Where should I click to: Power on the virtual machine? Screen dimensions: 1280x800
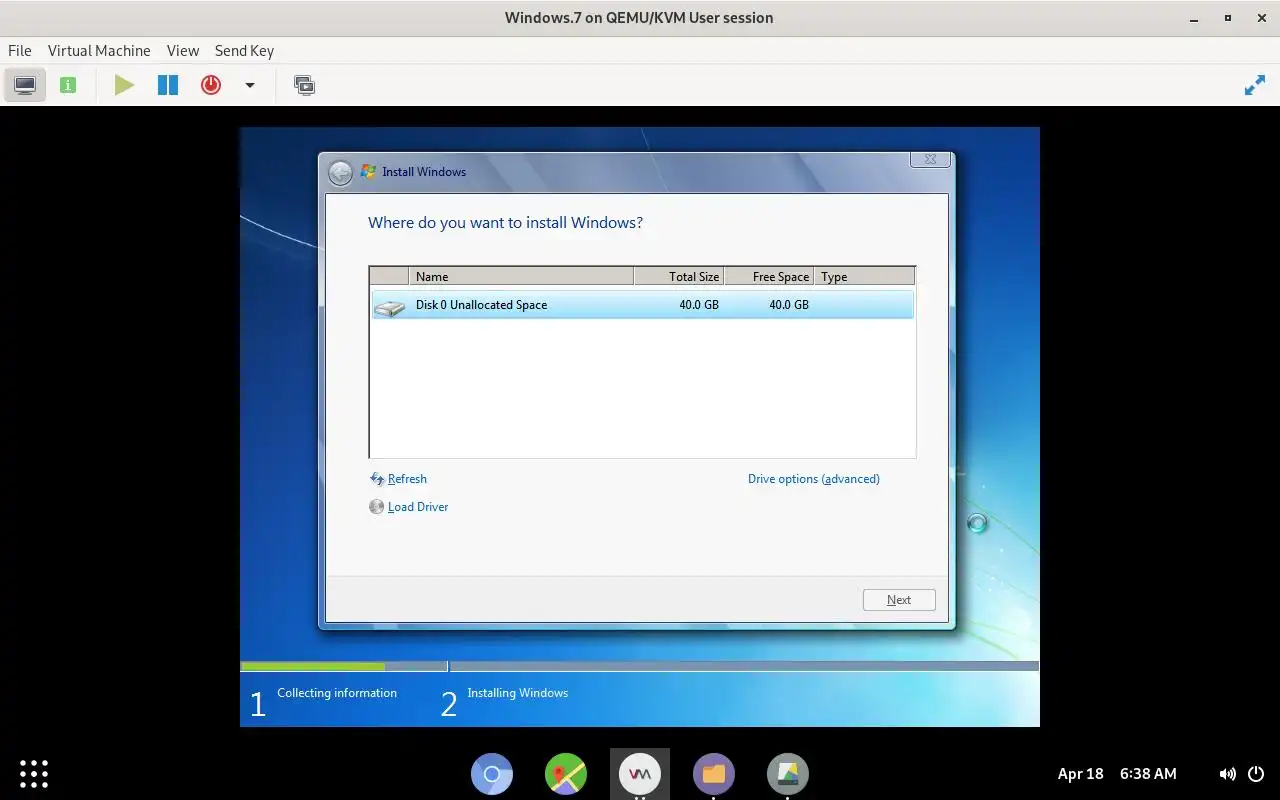click(x=124, y=85)
